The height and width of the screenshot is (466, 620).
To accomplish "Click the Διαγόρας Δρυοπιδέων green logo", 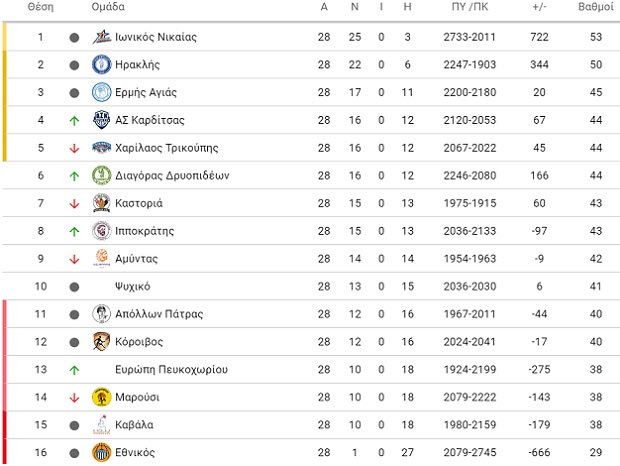I will tap(101, 175).
